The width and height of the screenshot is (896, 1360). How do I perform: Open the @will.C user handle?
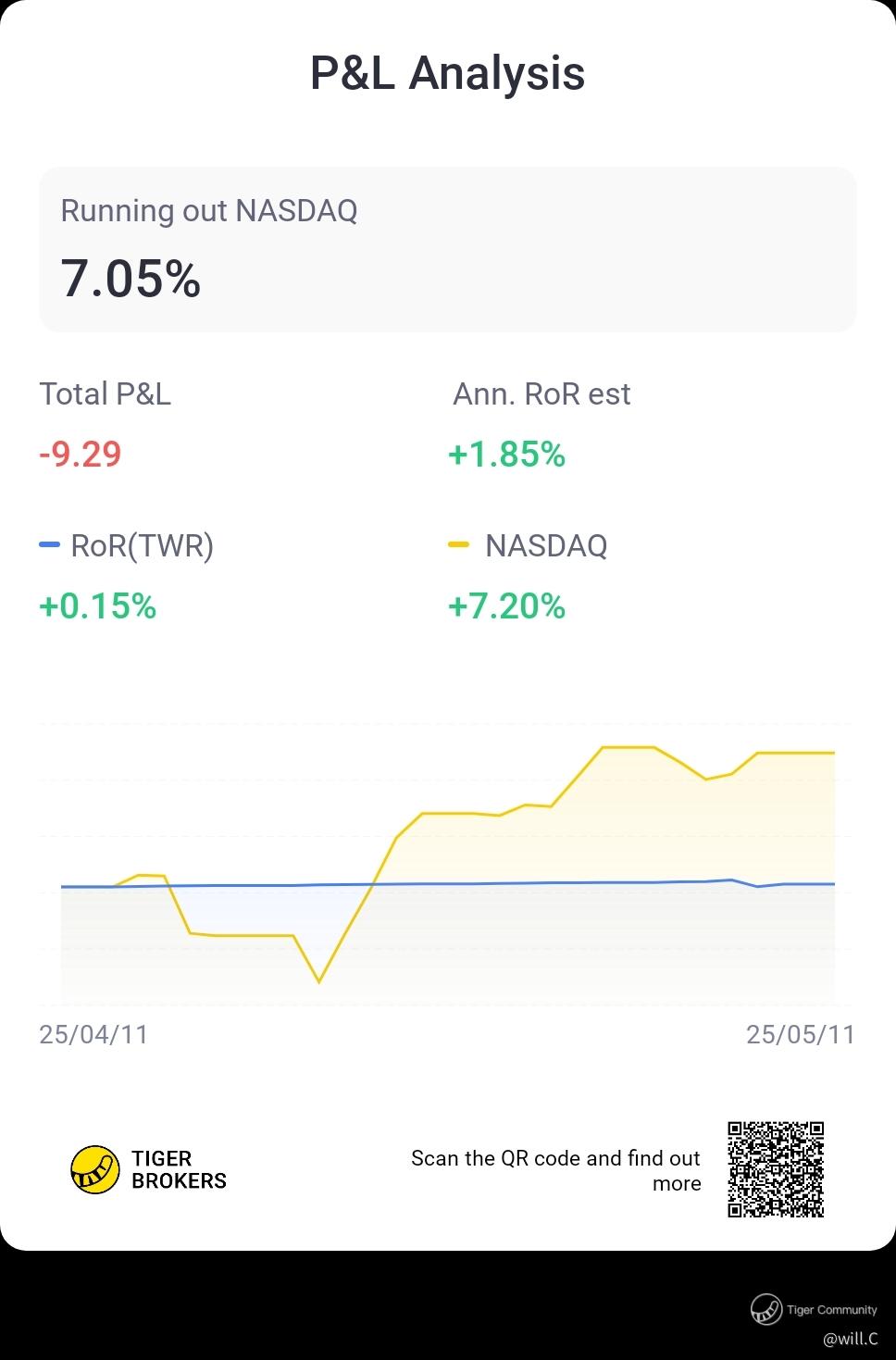(850, 1339)
